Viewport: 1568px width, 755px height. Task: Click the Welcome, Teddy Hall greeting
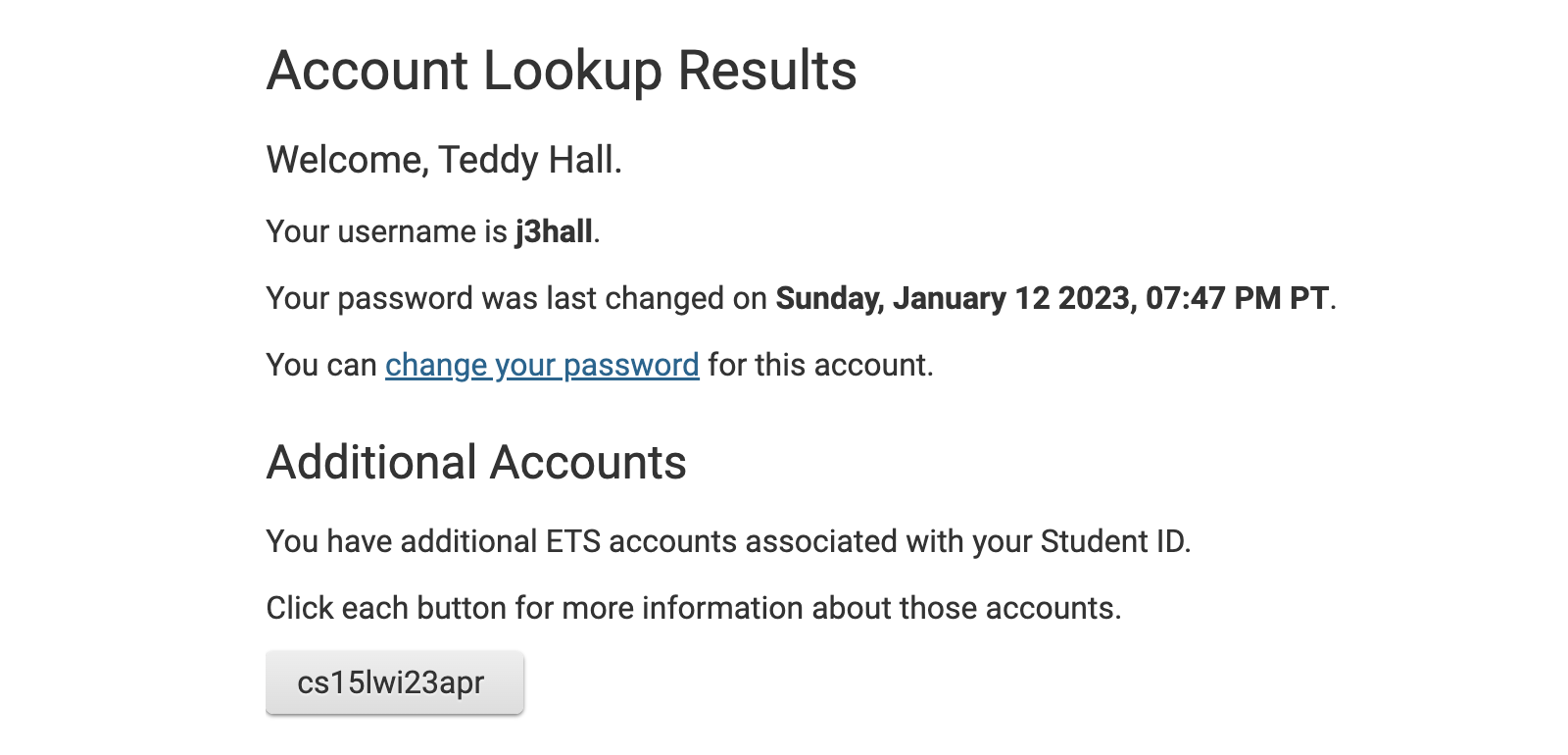point(444,160)
